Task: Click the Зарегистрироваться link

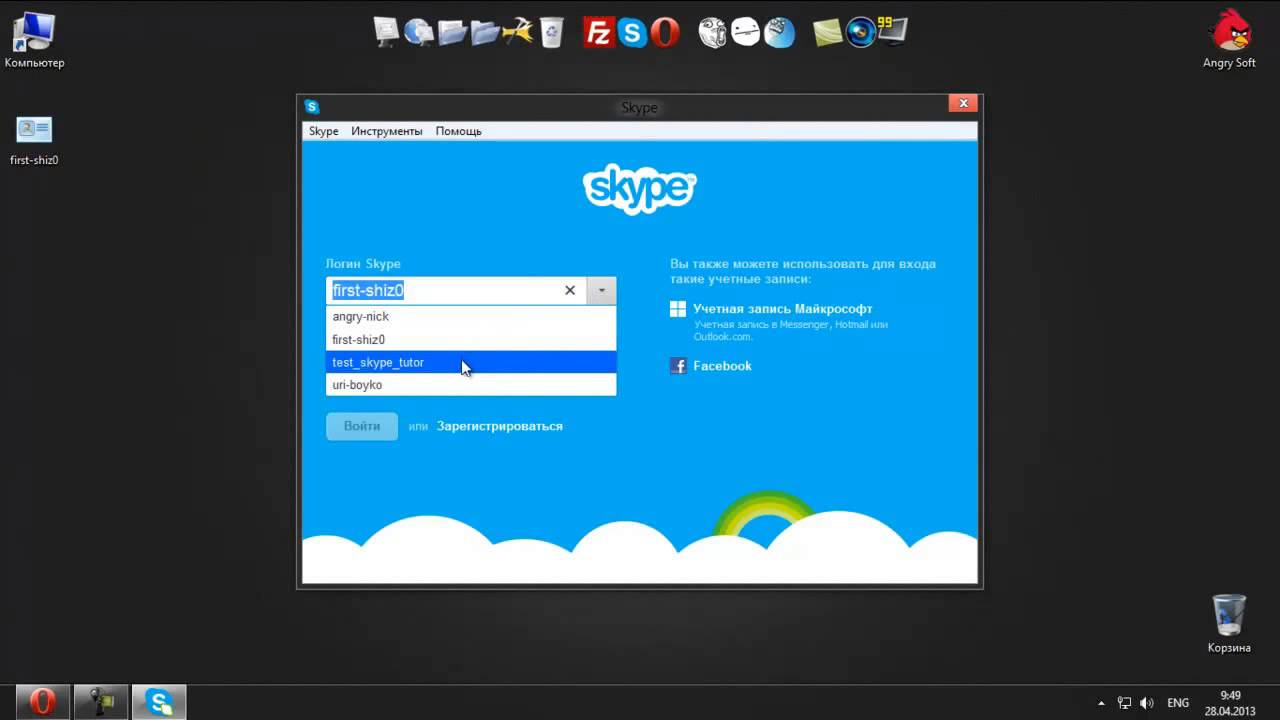Action: coord(499,426)
